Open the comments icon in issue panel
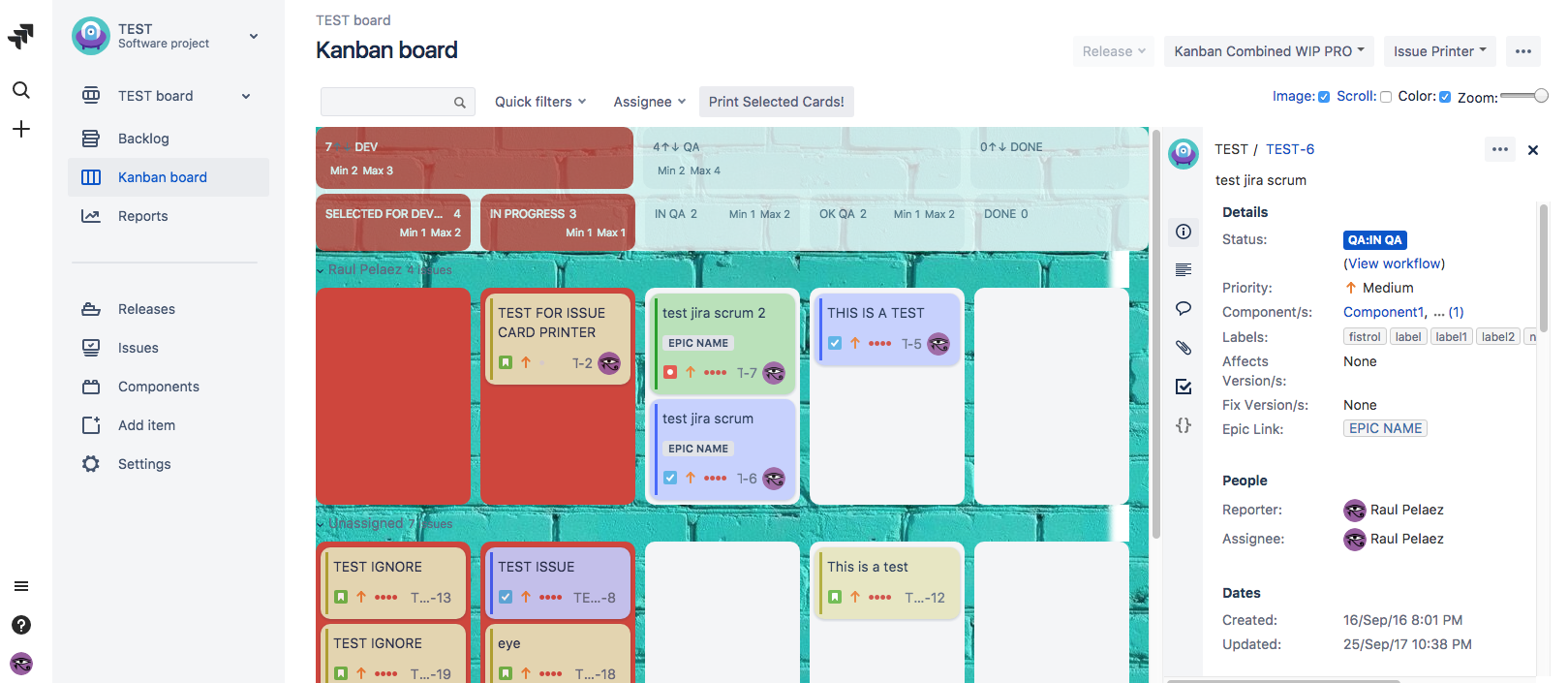The width and height of the screenshot is (1568, 683). [x=1183, y=309]
